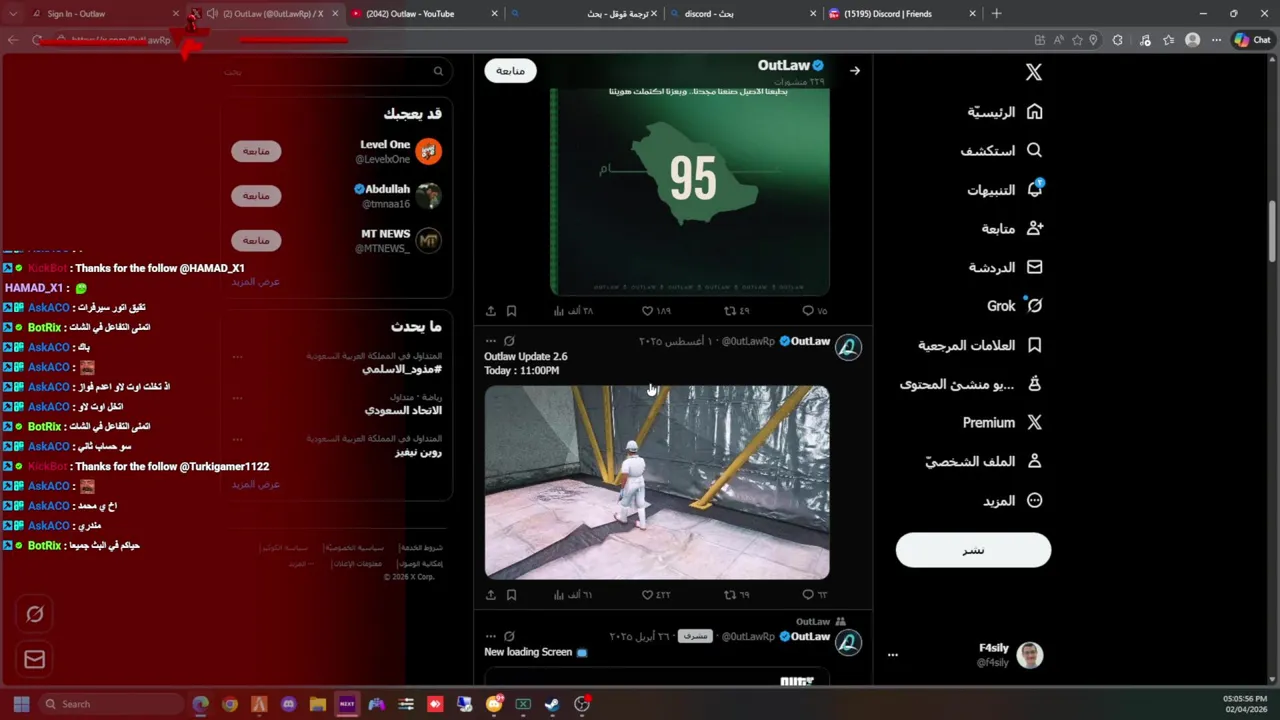Open options for مئوية_الاسلامي trend
1280x720 pixels.
(x=238, y=356)
